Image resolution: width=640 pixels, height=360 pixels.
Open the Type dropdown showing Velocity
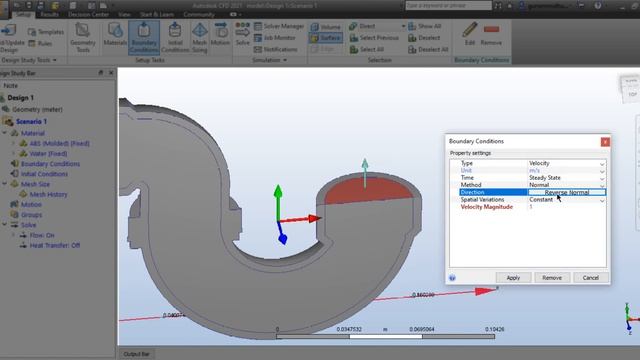(602, 164)
